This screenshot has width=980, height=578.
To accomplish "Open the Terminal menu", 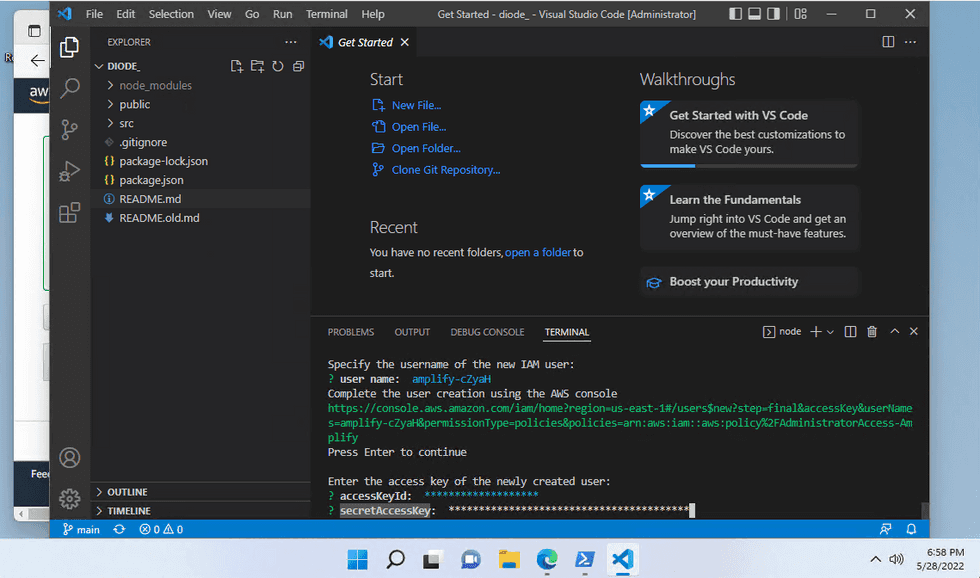I will coord(327,14).
